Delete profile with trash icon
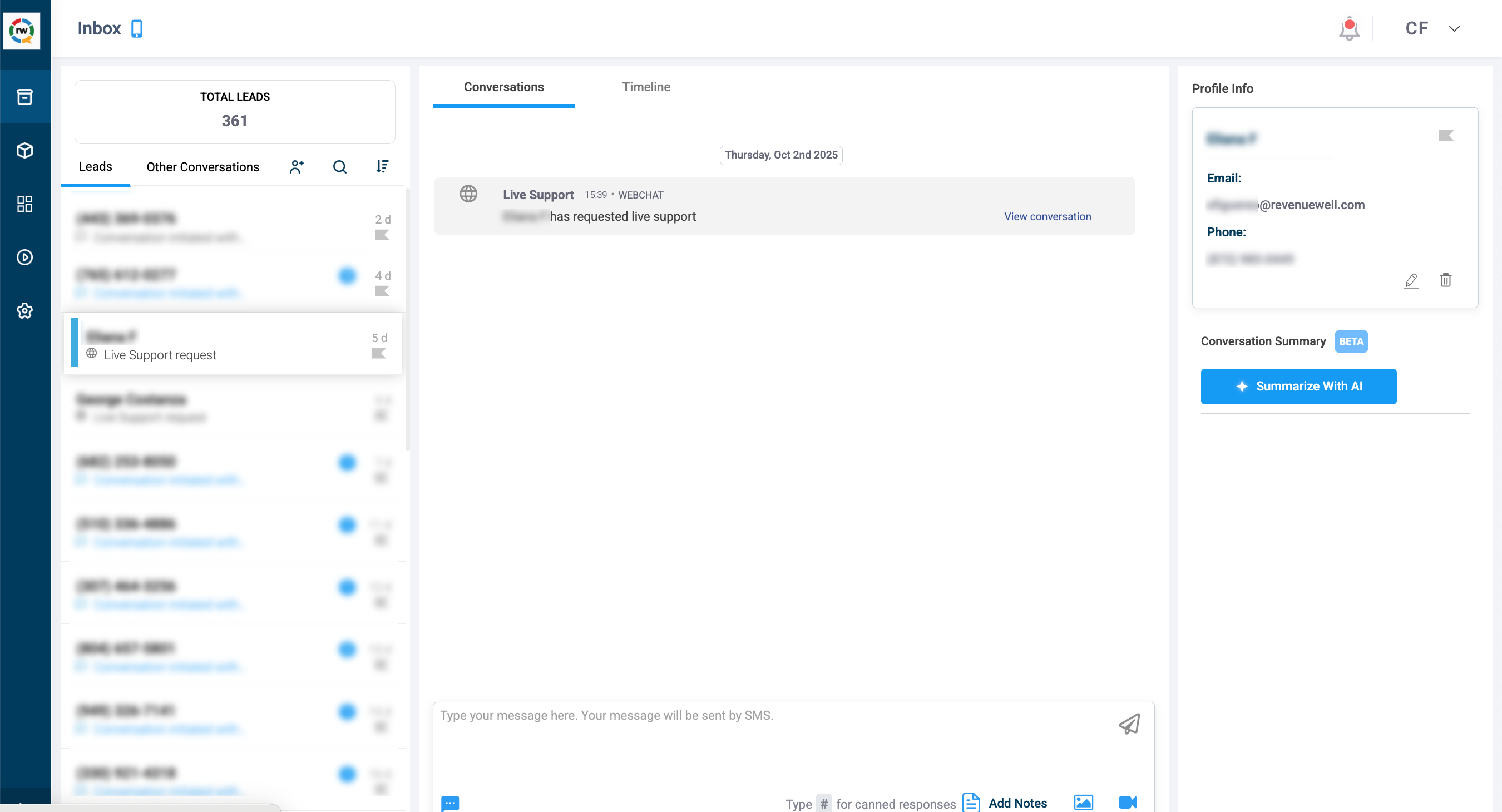This screenshot has height=812, width=1502. tap(1445, 280)
